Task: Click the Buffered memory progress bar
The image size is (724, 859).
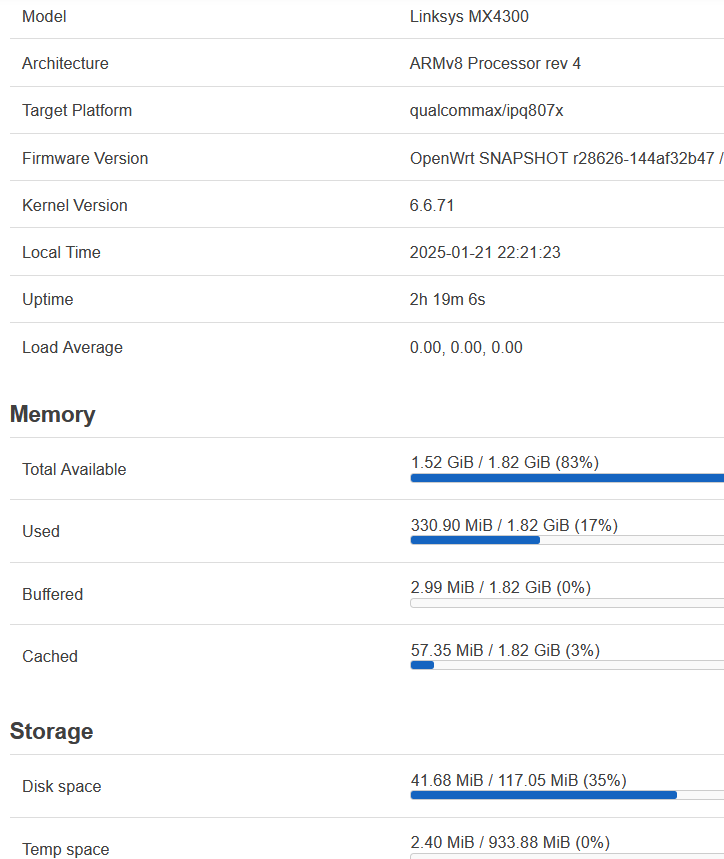Action: point(567,603)
